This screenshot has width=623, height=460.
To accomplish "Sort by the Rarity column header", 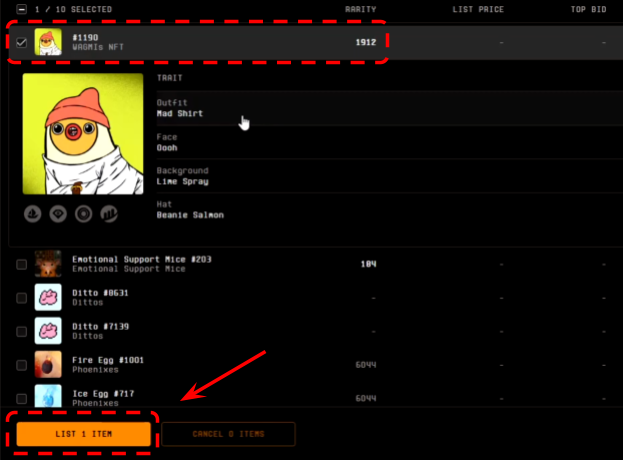I will click(x=360, y=9).
